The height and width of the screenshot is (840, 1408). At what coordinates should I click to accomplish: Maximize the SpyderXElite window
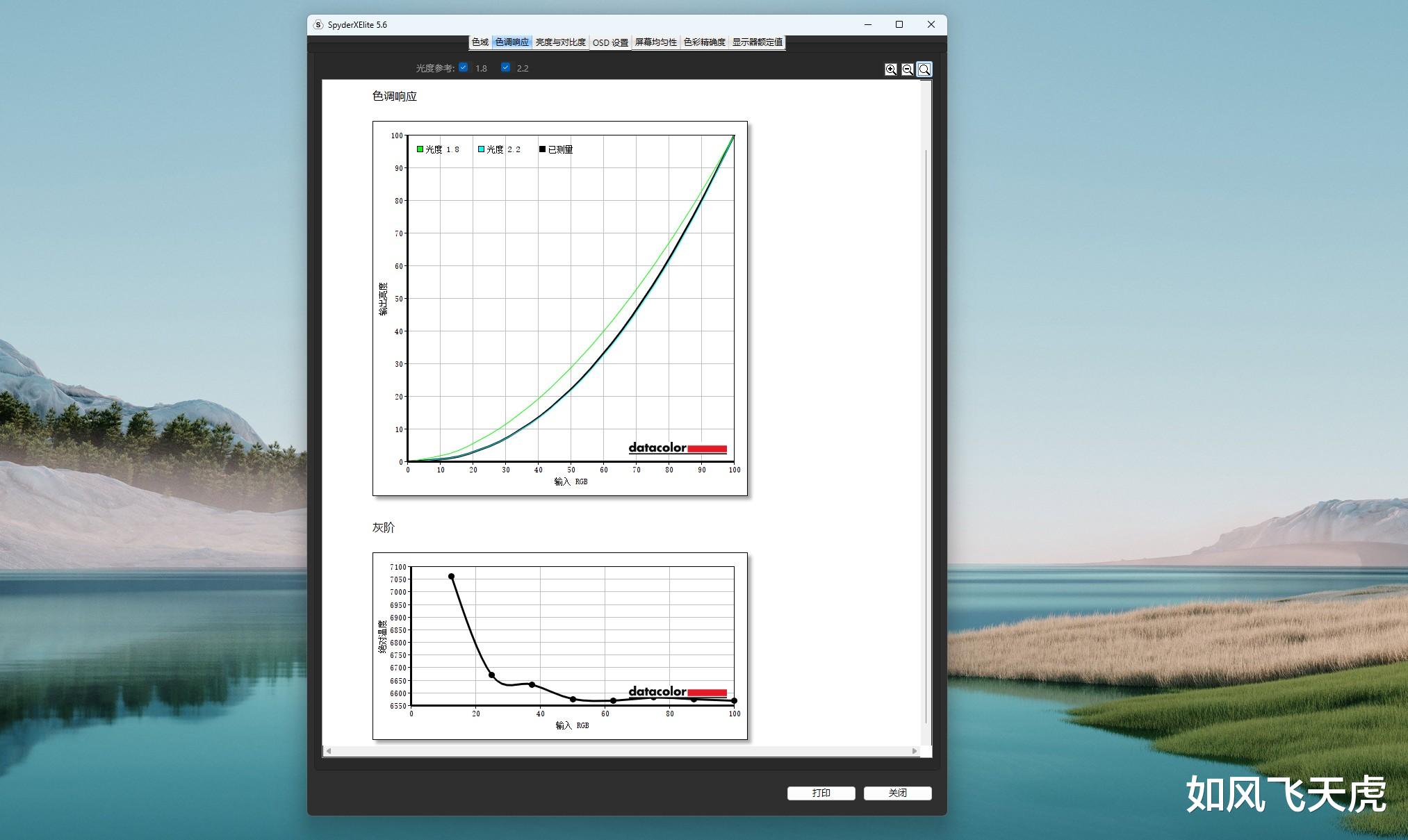click(899, 24)
